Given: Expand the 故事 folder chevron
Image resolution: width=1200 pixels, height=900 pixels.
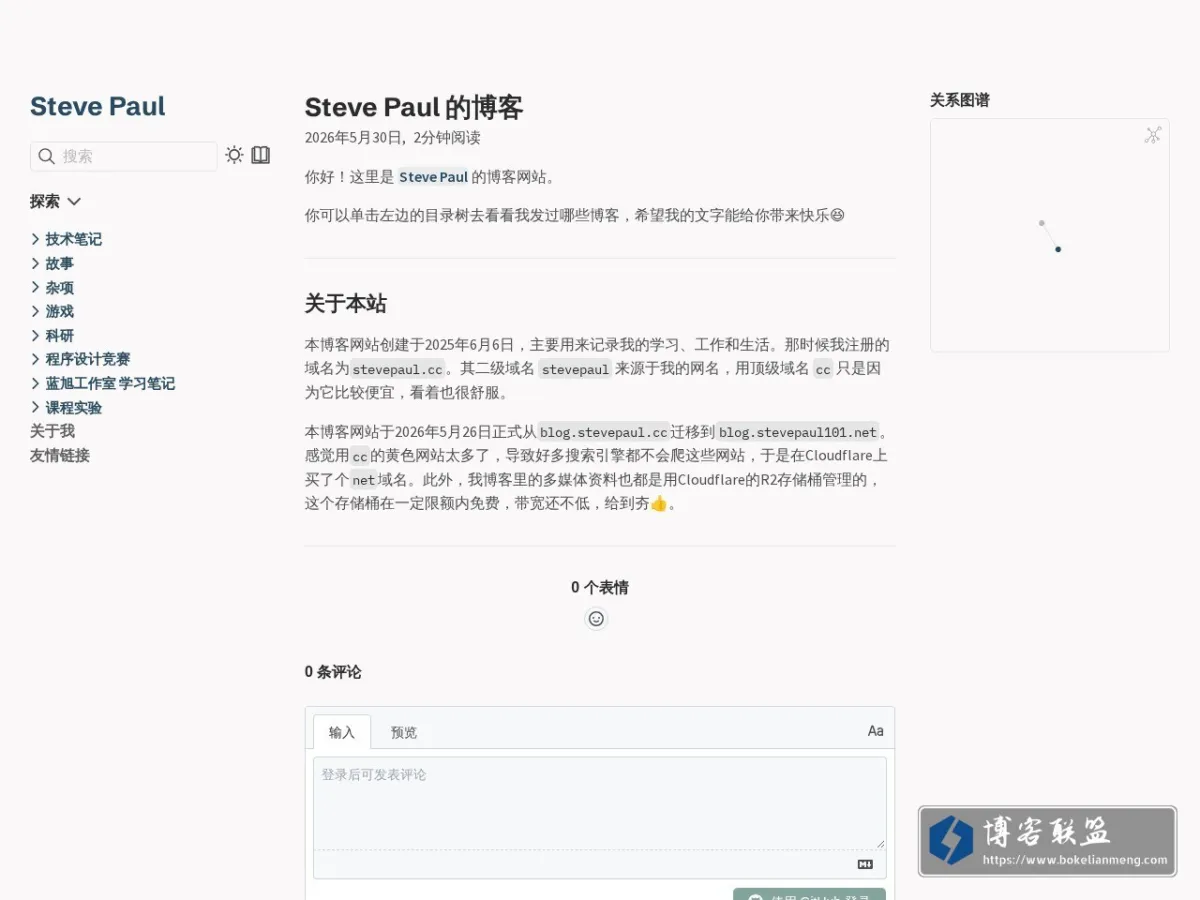Looking at the screenshot, I should click(36, 263).
